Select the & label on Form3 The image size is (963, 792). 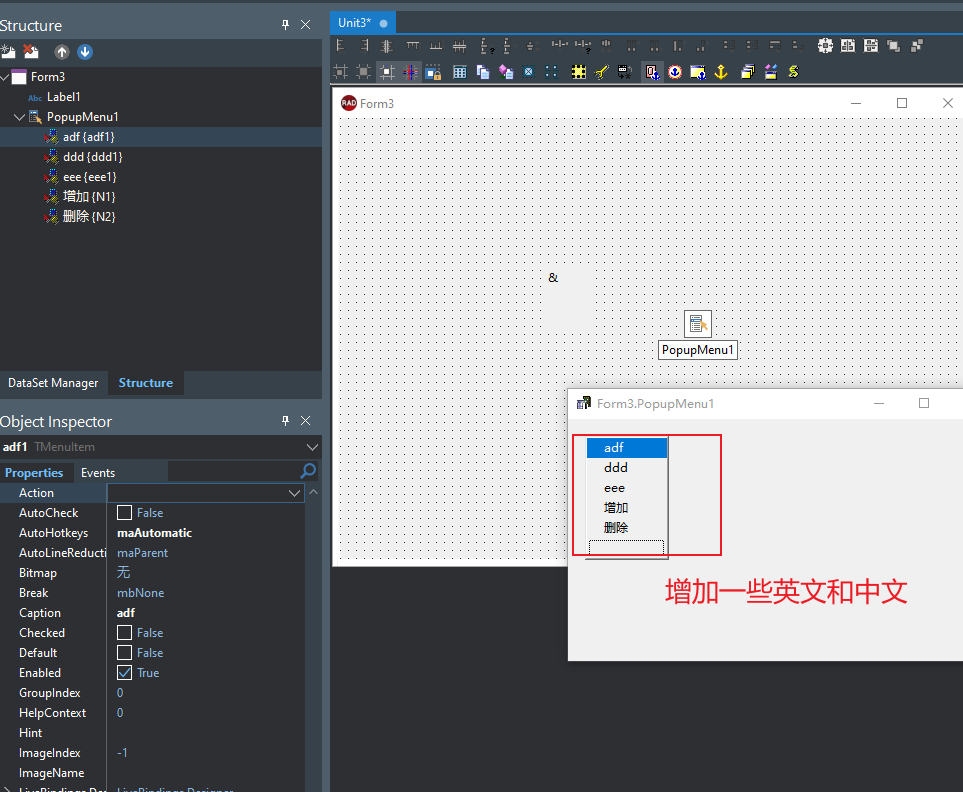pos(553,278)
